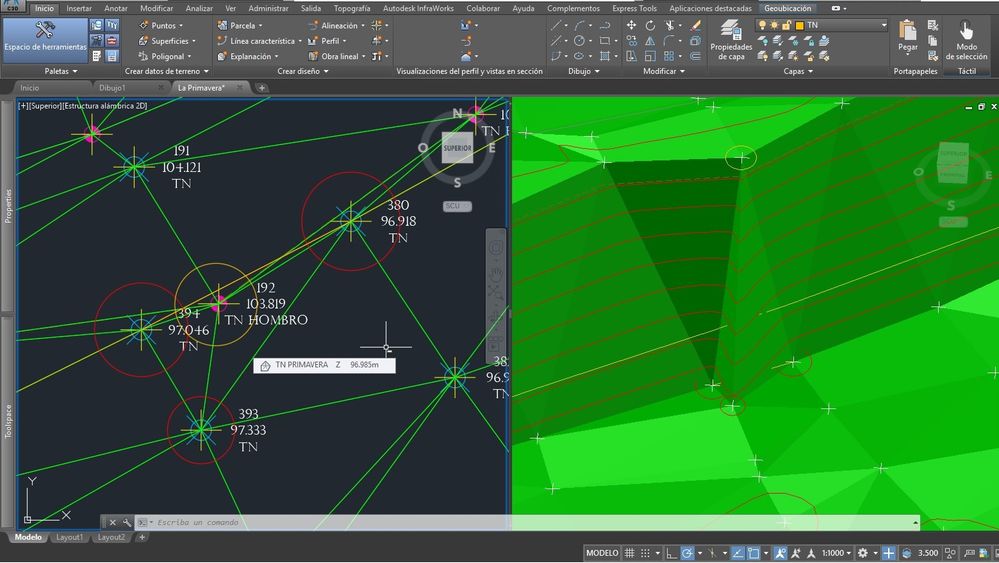Select the Trim scissors tool

(x=670, y=25)
